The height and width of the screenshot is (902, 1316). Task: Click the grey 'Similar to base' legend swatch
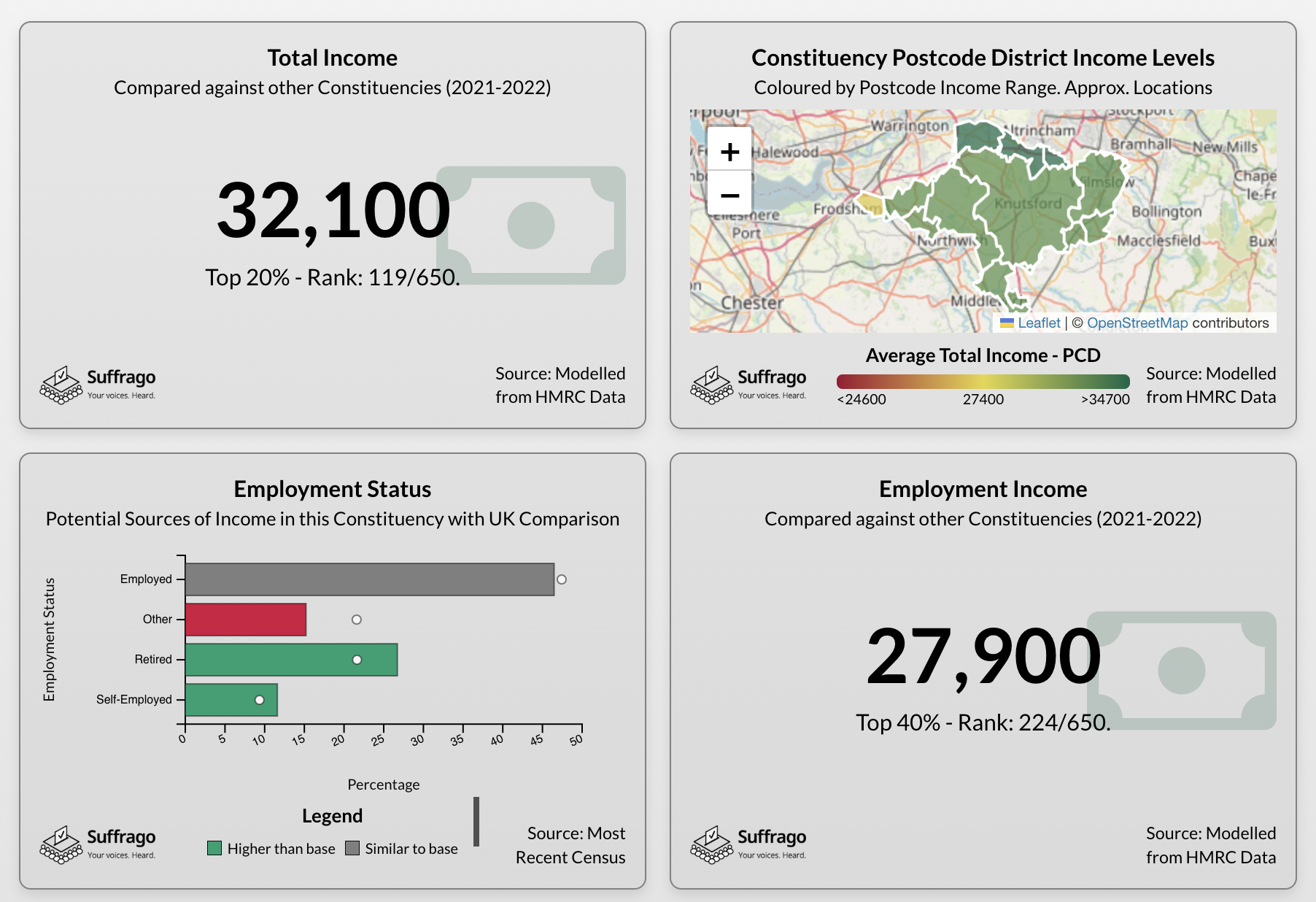click(352, 848)
